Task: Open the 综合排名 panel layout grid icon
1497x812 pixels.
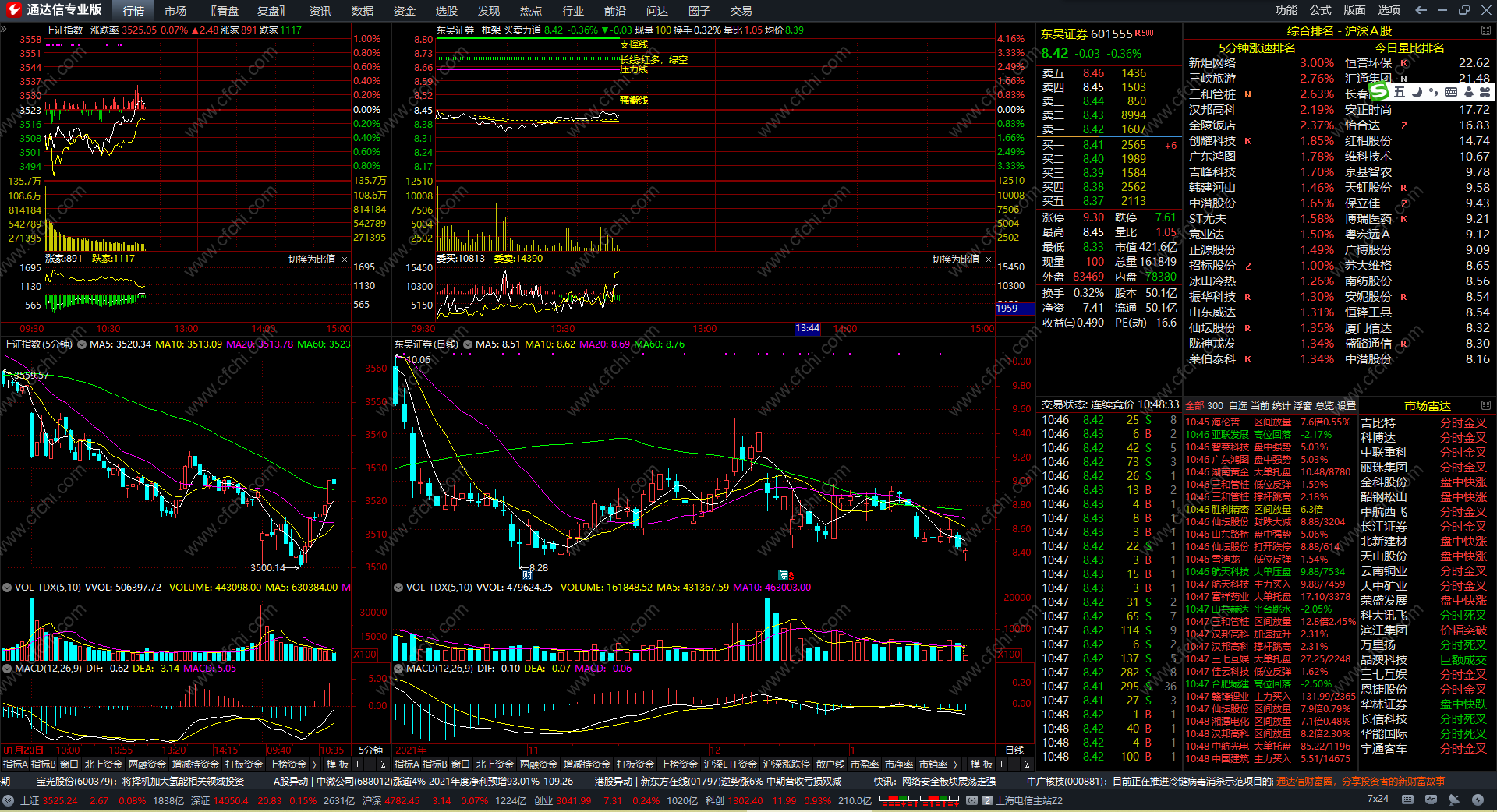Action: 1485,30
